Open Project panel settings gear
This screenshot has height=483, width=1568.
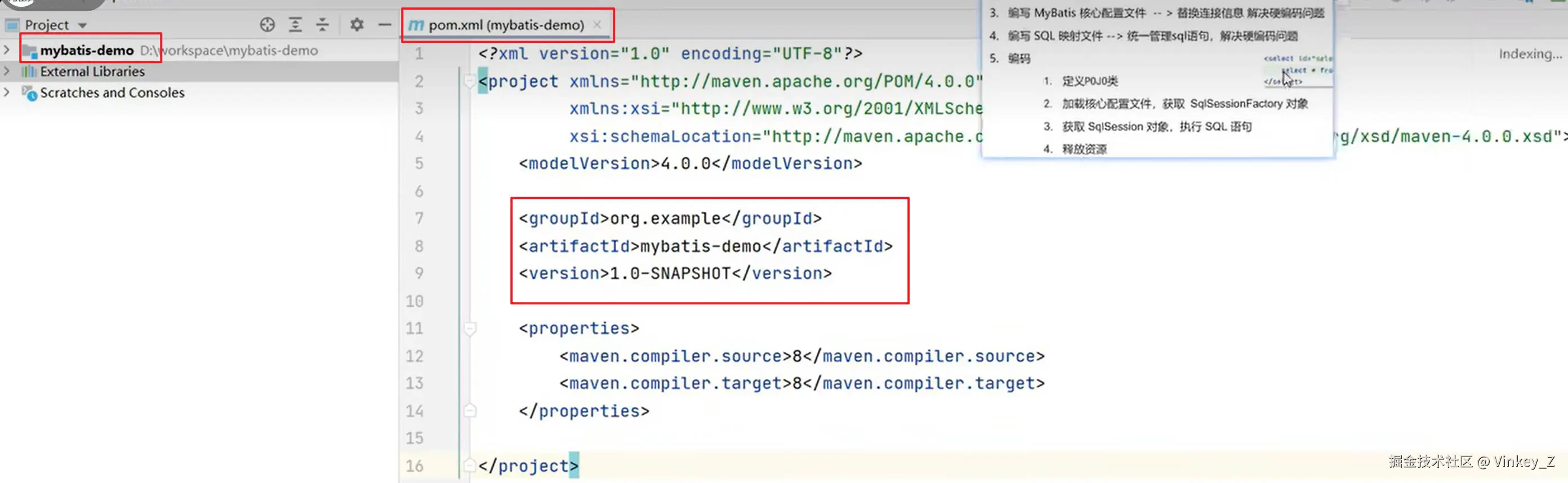point(357,25)
